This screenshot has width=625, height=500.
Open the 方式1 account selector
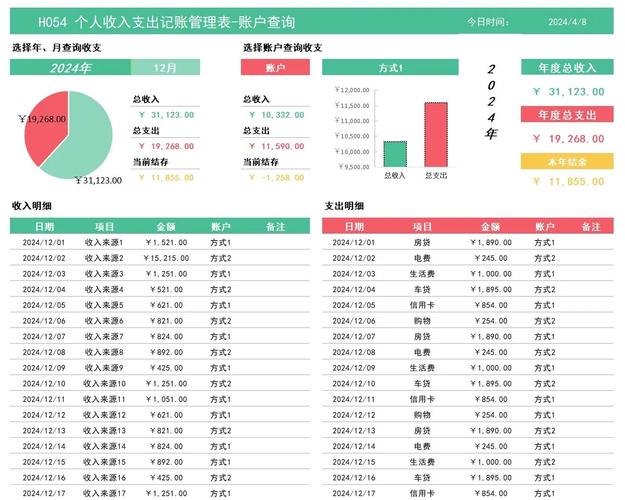[390, 67]
